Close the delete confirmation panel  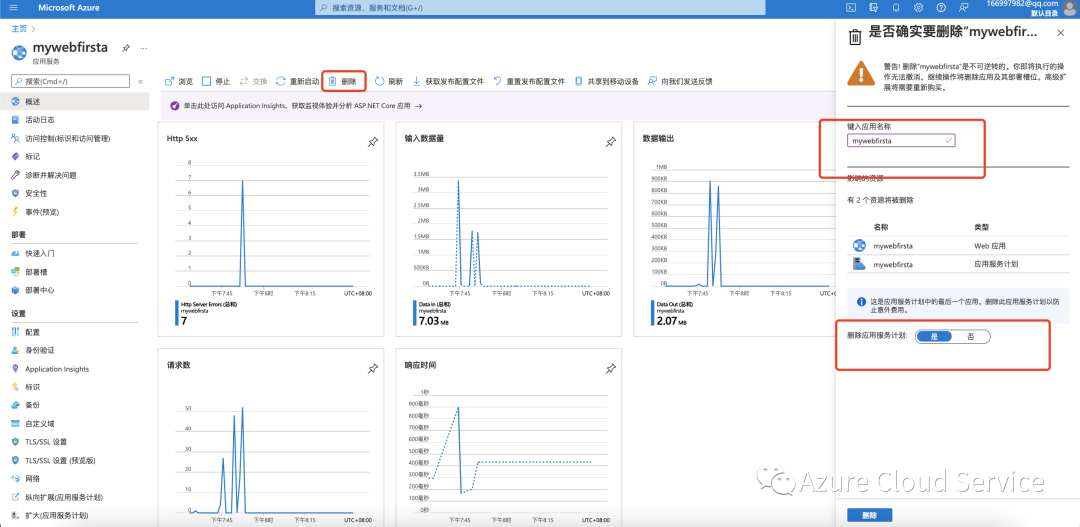1061,33
